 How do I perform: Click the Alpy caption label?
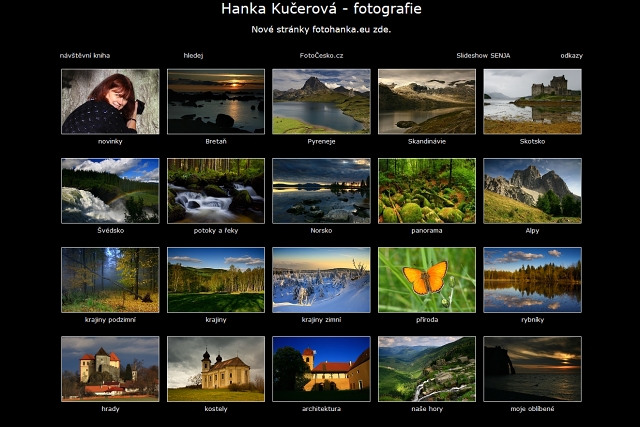point(532,231)
